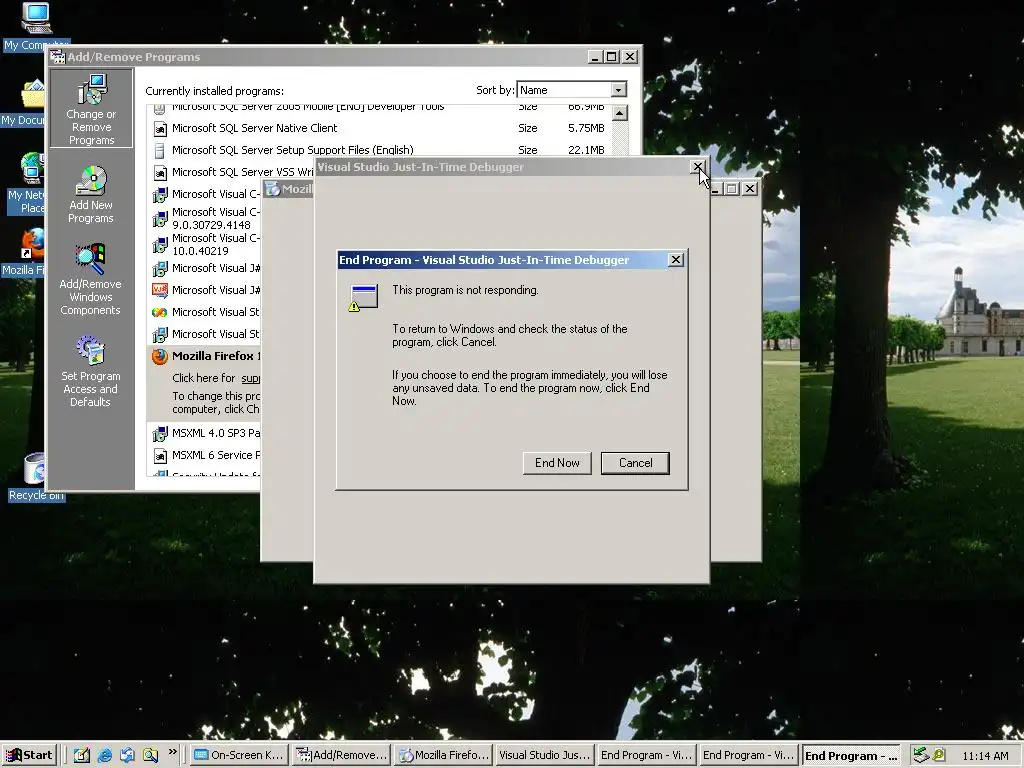This screenshot has width=1024, height=768.
Task: Open the Start menu
Action: pos(29,755)
